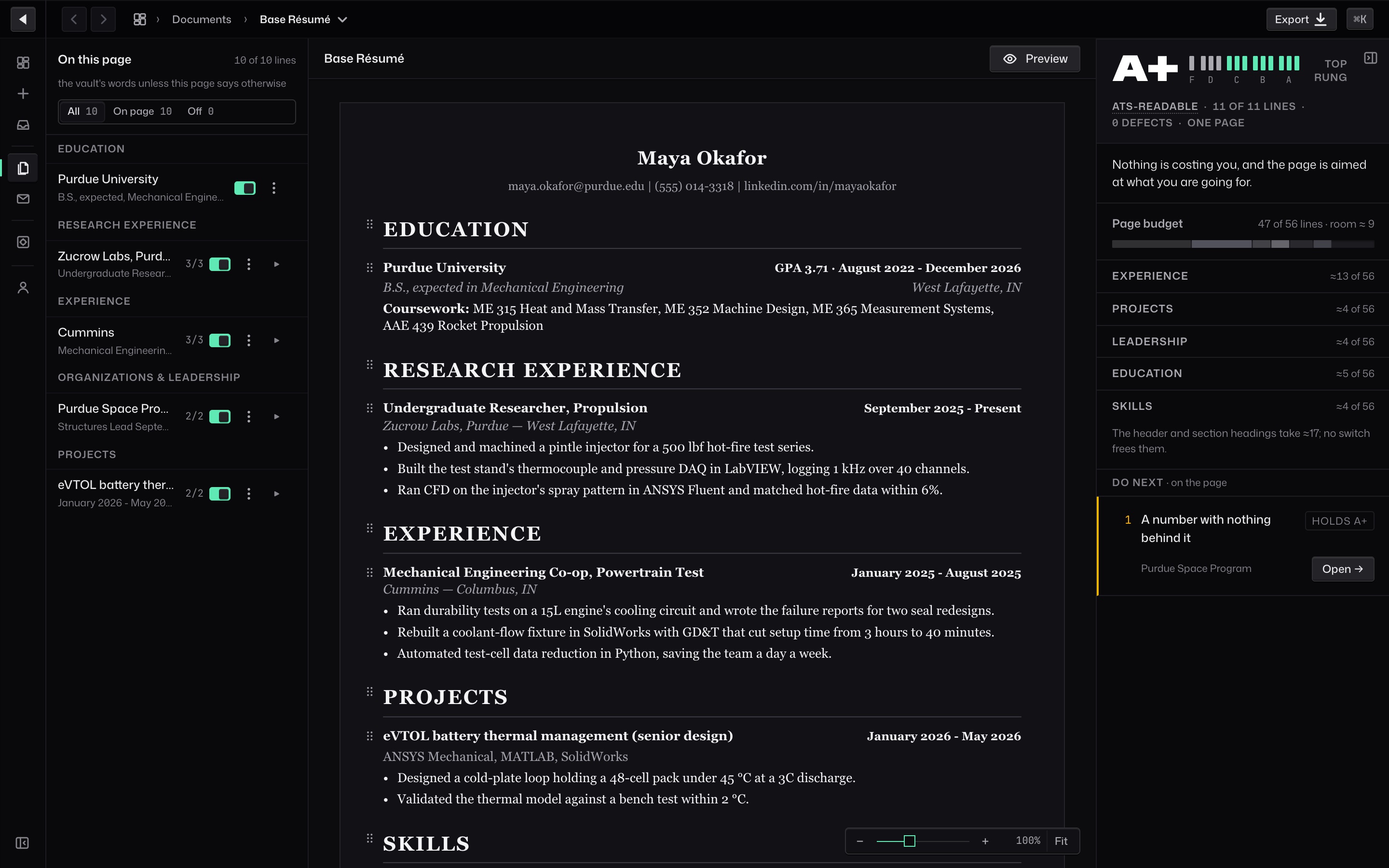
Task: Select the Off 0 filter tab
Action: (200, 111)
